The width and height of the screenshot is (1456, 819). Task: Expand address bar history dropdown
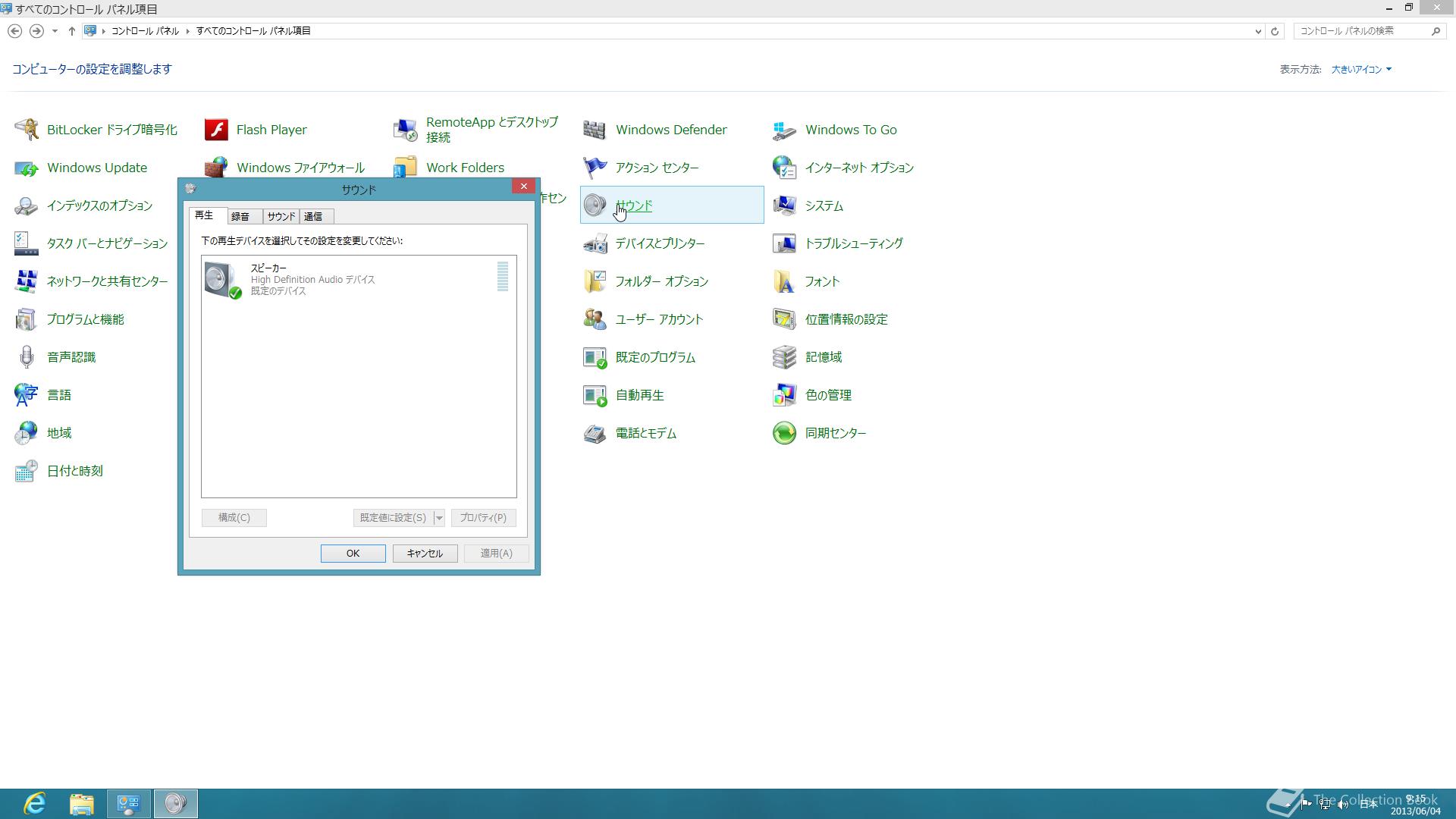pos(1258,31)
